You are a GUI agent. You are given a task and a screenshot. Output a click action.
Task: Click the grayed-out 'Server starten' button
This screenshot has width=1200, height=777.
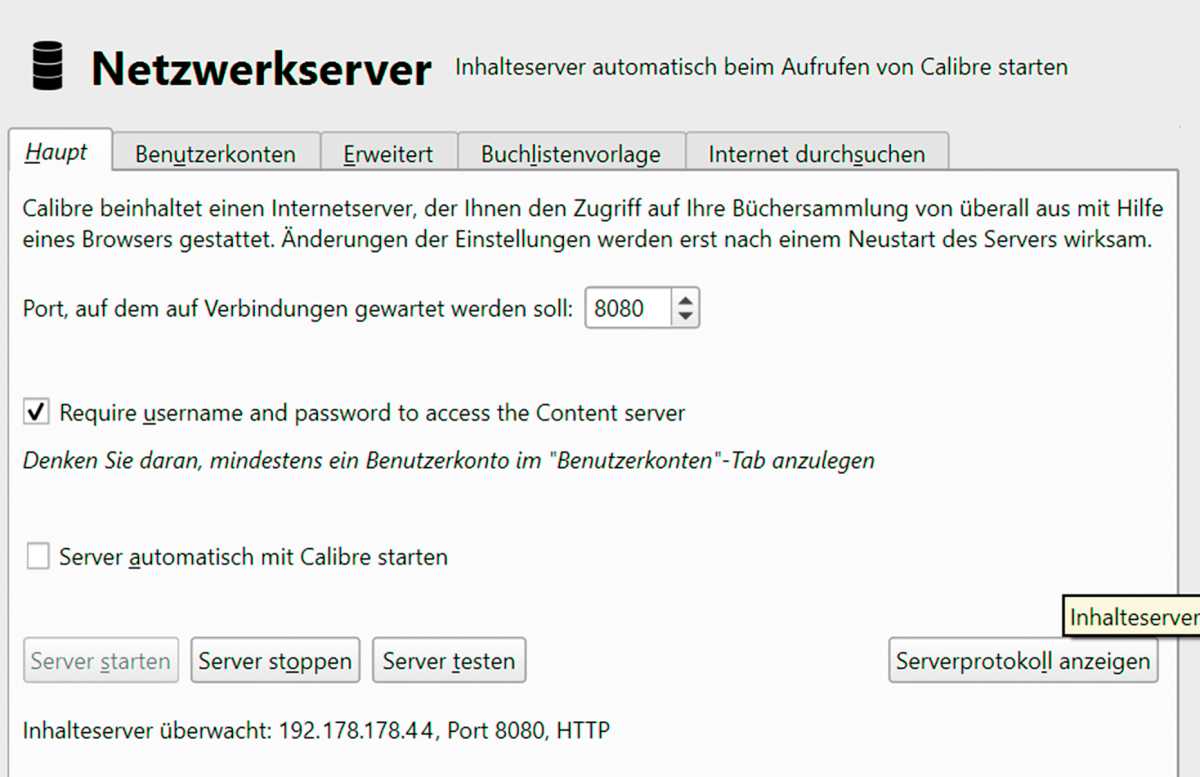tap(100, 660)
